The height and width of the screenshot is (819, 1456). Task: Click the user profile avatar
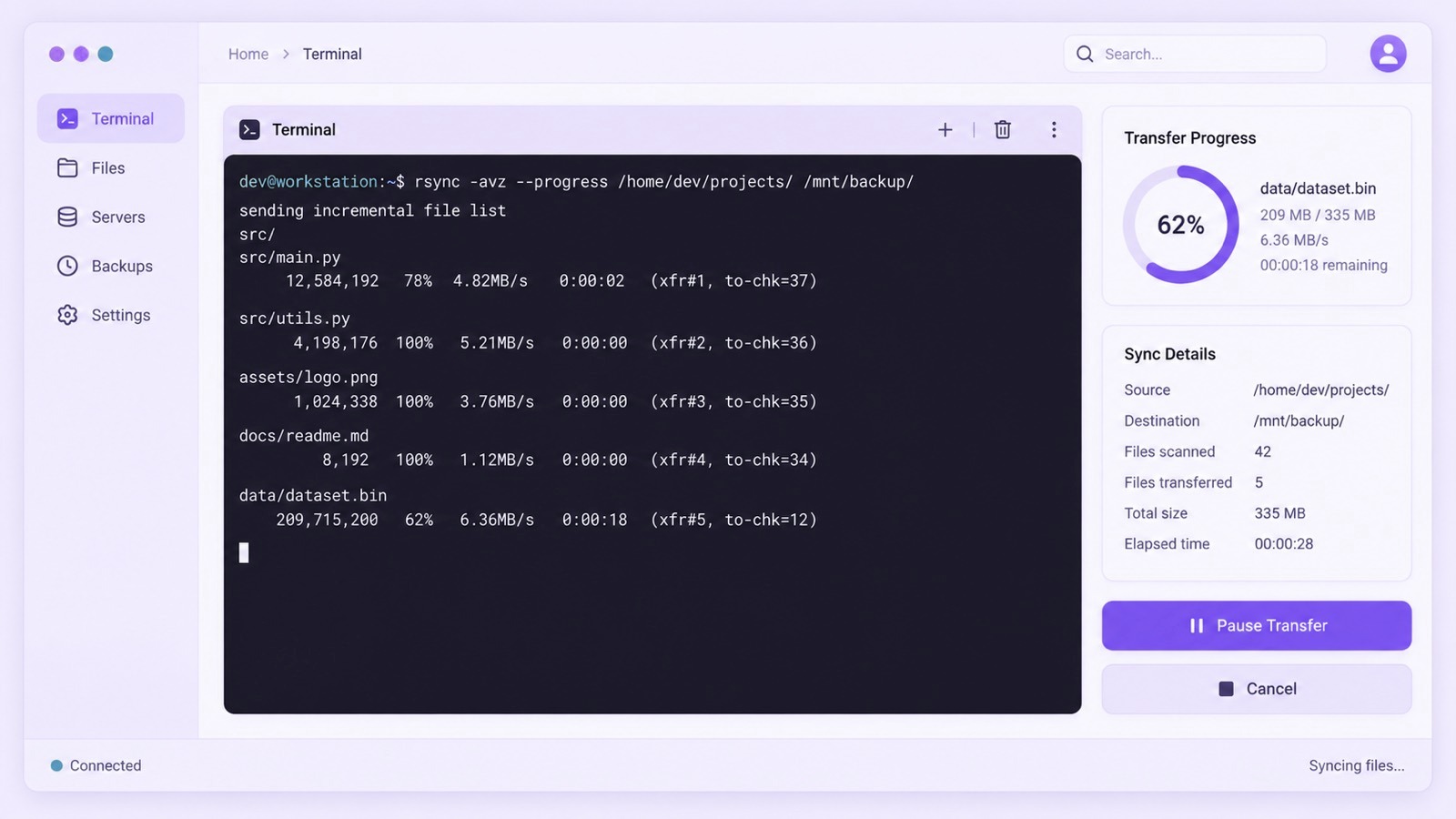pyautogui.click(x=1388, y=54)
